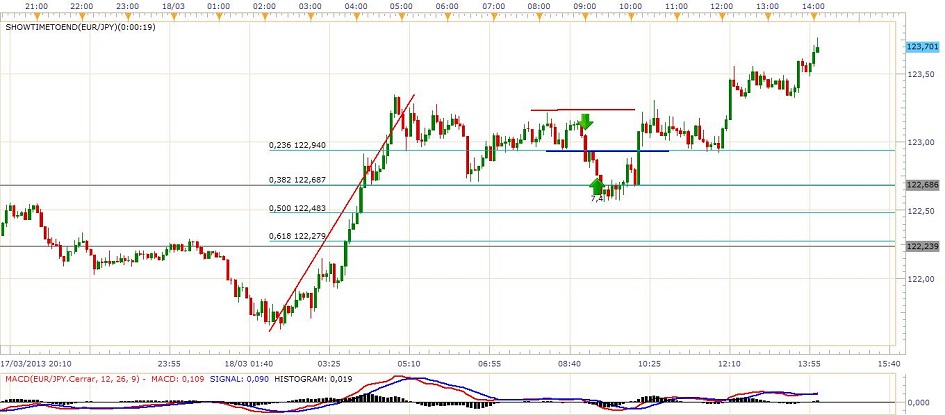Image resolution: width=945 pixels, height=415 pixels.
Task: Click the green up arrow buy marker
Action: [x=598, y=186]
